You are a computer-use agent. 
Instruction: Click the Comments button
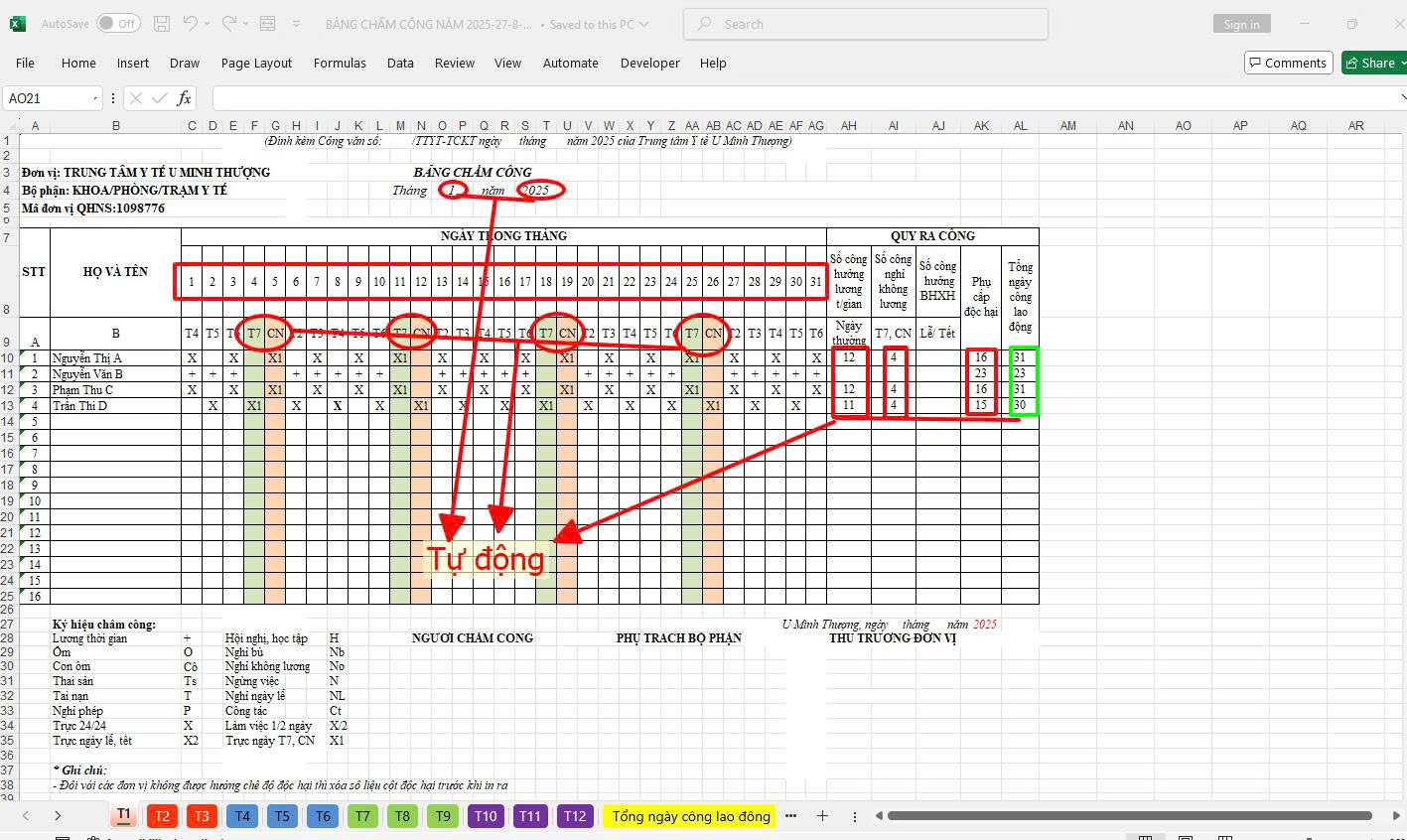coord(1287,63)
